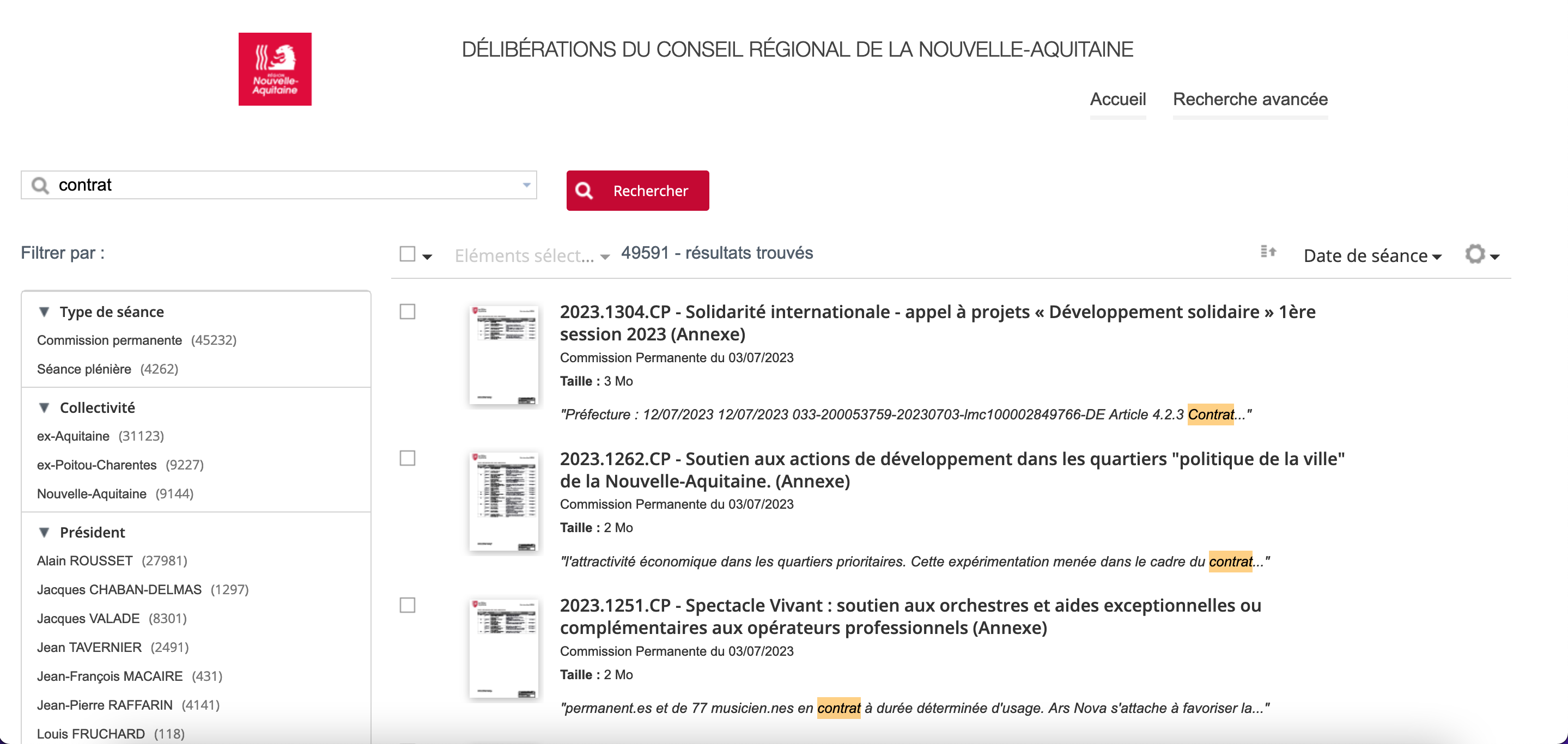Open the gear settings menu
Screen dimensions: 1568x744
[x=1481, y=254]
